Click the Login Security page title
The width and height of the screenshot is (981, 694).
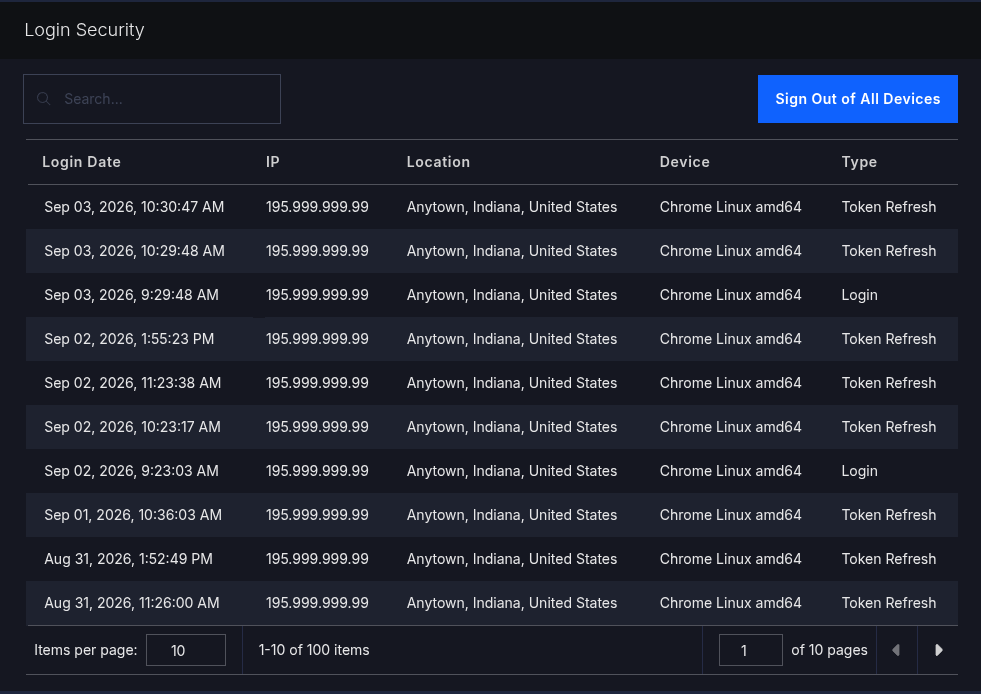click(x=84, y=30)
